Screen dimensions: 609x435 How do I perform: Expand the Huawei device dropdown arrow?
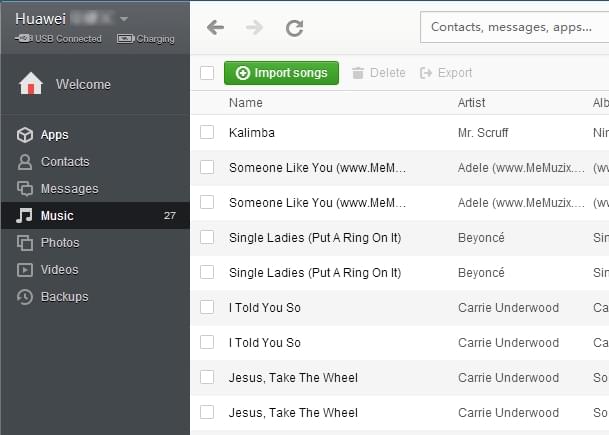tap(124, 19)
